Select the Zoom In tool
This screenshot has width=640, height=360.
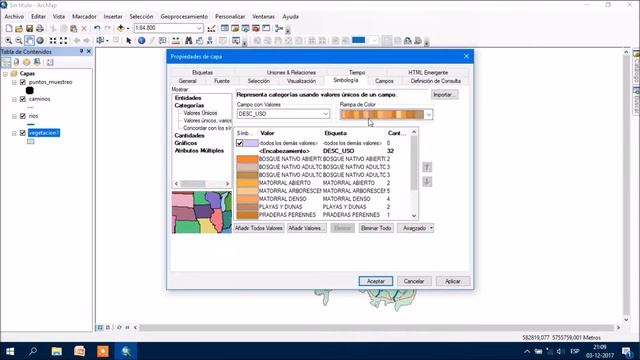coord(8,40)
